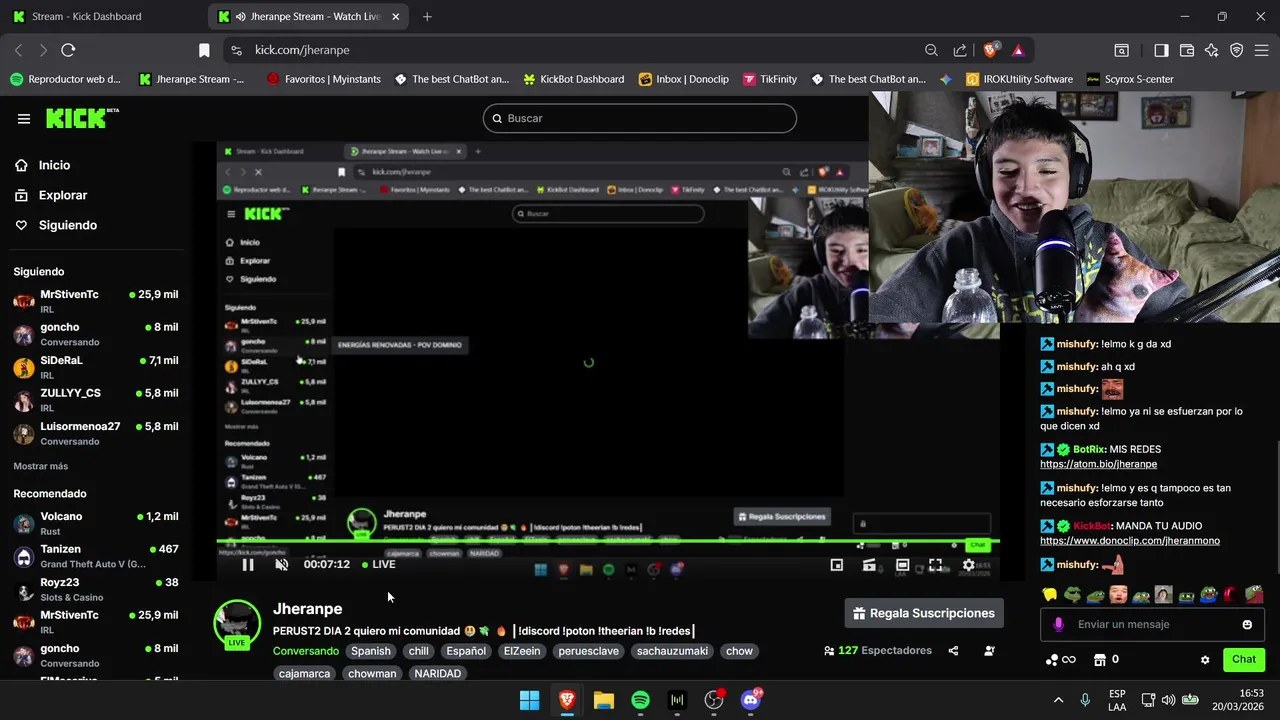Reload the page
This screenshot has width=1280, height=720.
(68, 50)
